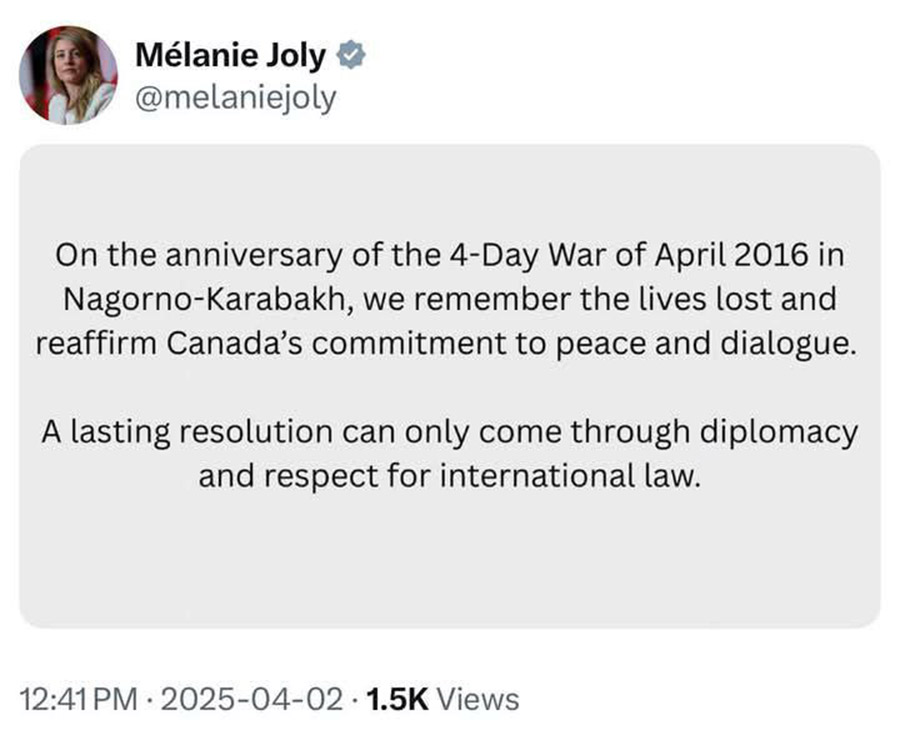Click the empty upper area of image card
The image size is (900, 735).
tap(449, 191)
